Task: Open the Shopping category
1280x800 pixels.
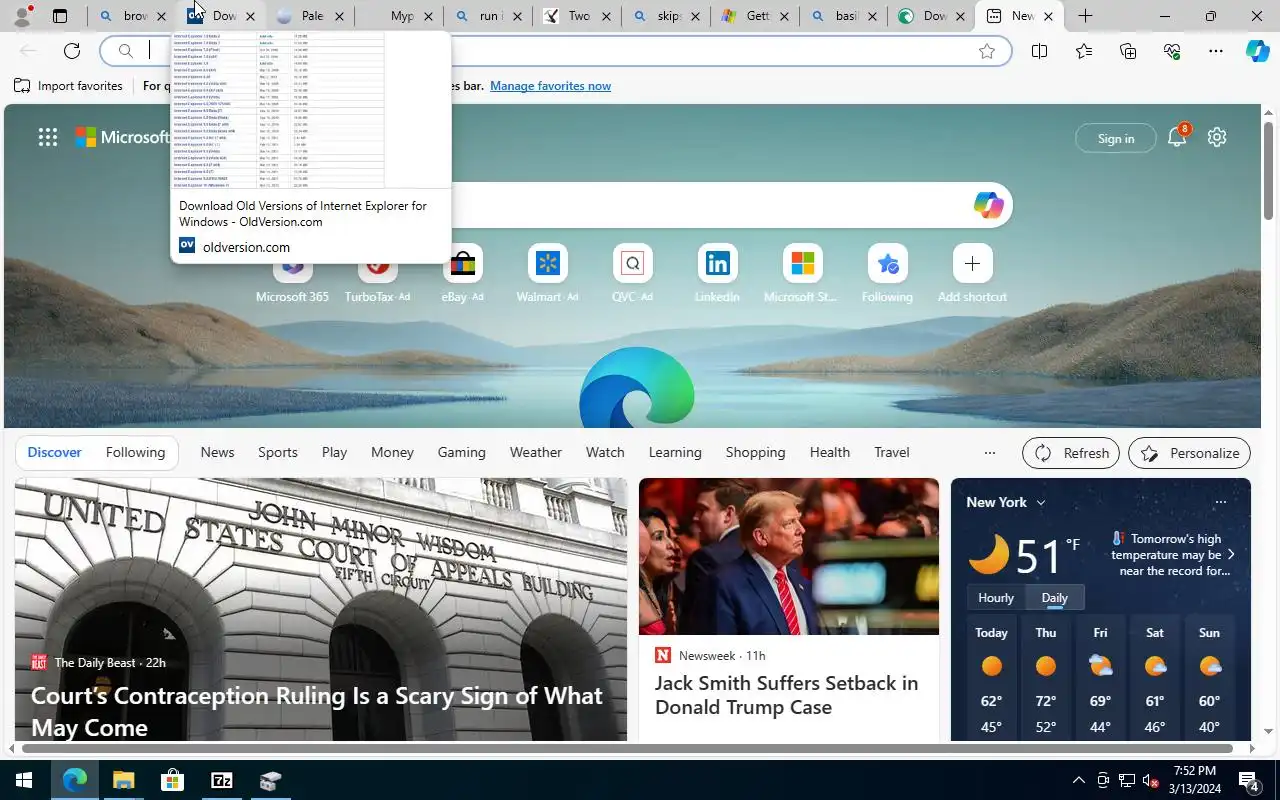Action: point(755,452)
